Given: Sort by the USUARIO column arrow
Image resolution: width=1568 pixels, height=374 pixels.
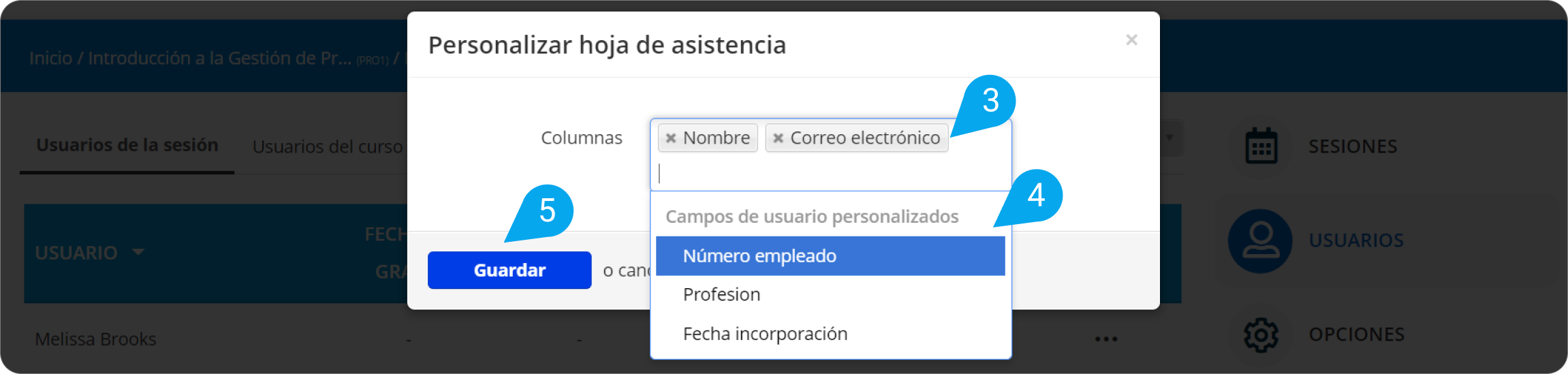Looking at the screenshot, I should (138, 252).
